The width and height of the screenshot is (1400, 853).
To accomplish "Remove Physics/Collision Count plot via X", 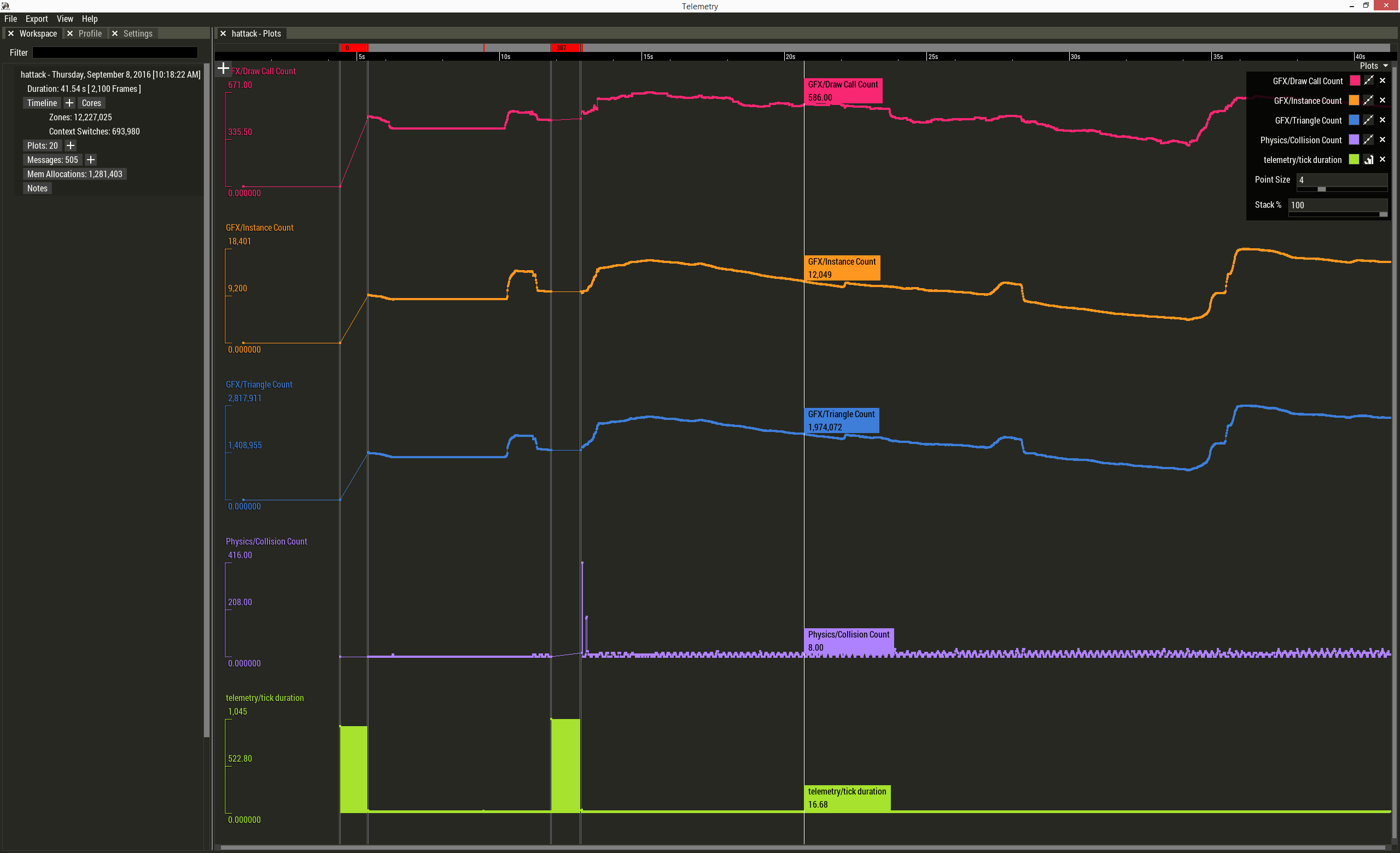I will (1382, 139).
